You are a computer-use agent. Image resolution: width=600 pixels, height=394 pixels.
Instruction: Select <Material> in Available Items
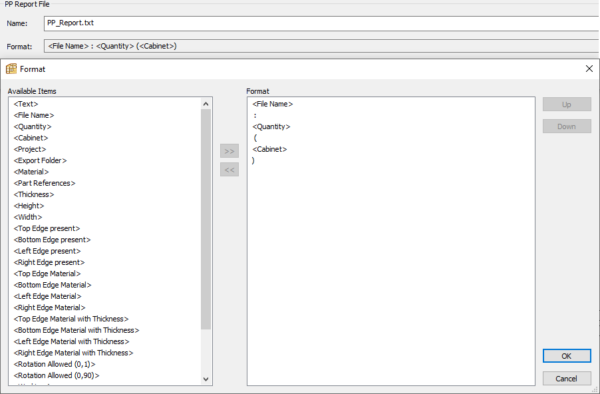click(31, 172)
